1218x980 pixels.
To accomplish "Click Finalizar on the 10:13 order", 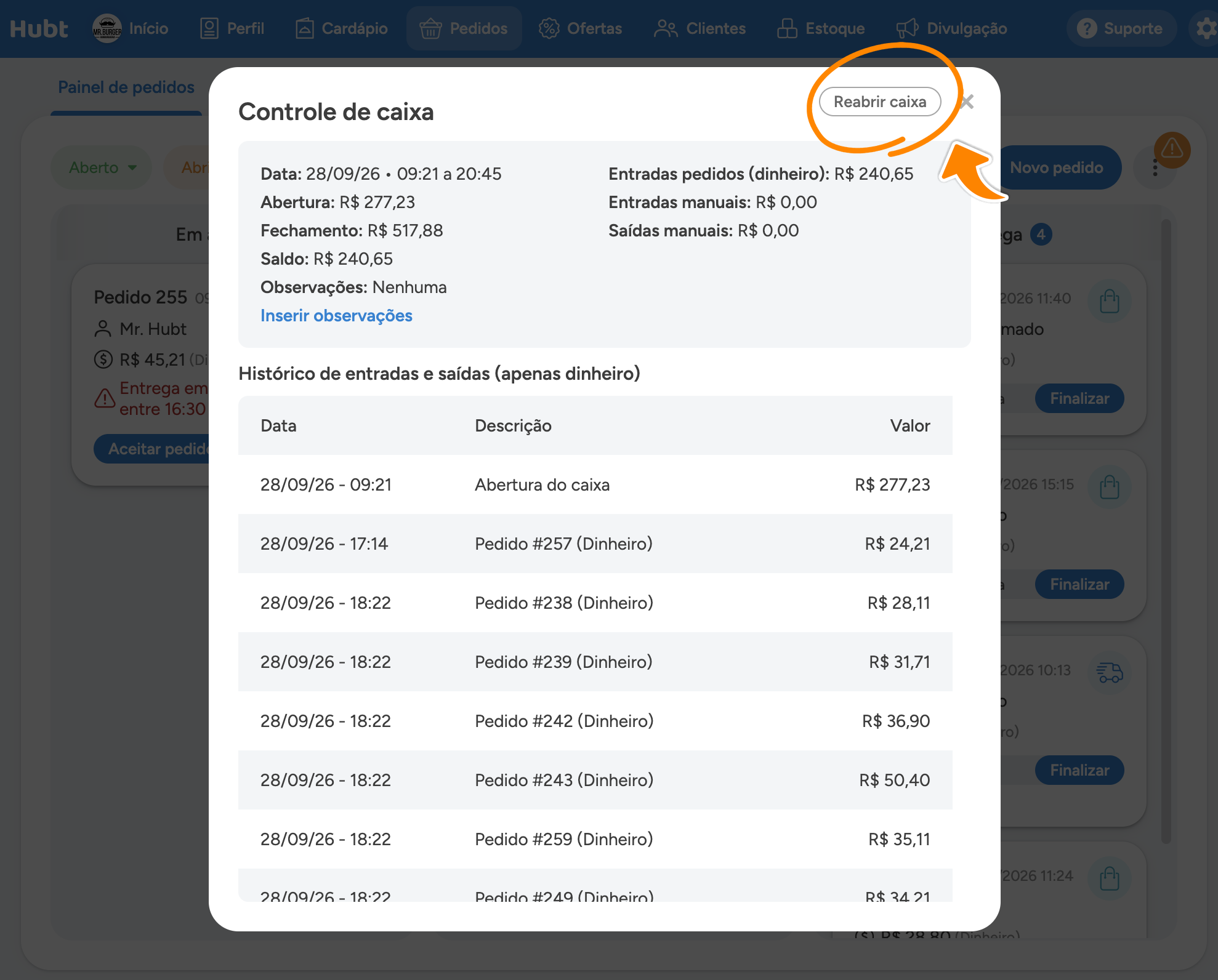I will pos(1079,770).
